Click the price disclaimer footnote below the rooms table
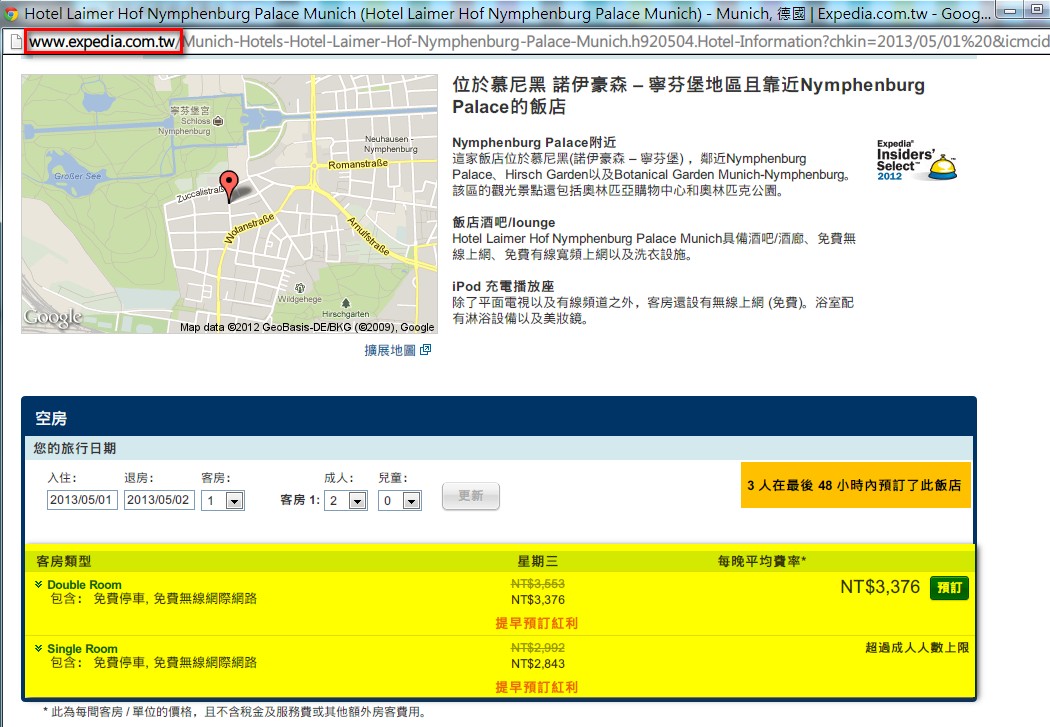 234,712
